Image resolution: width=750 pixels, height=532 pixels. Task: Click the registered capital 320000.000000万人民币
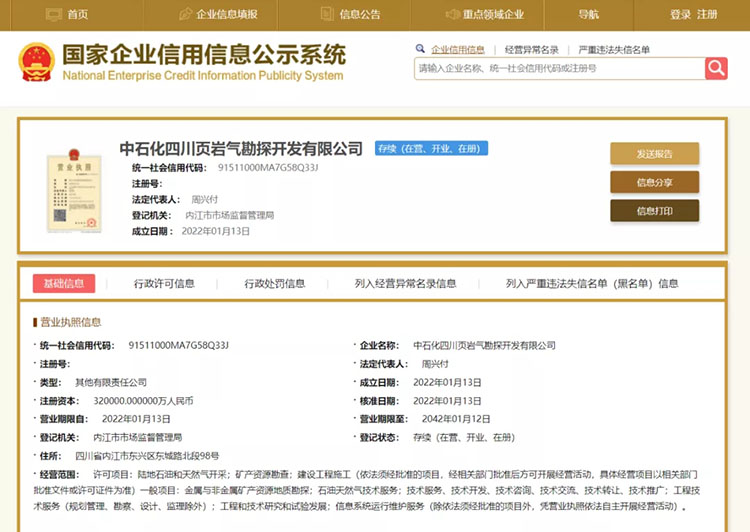[x=143, y=401]
